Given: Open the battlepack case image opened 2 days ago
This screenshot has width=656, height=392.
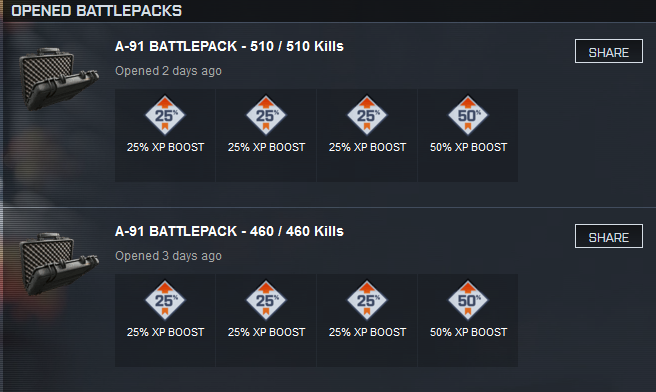Looking at the screenshot, I should (x=59, y=79).
